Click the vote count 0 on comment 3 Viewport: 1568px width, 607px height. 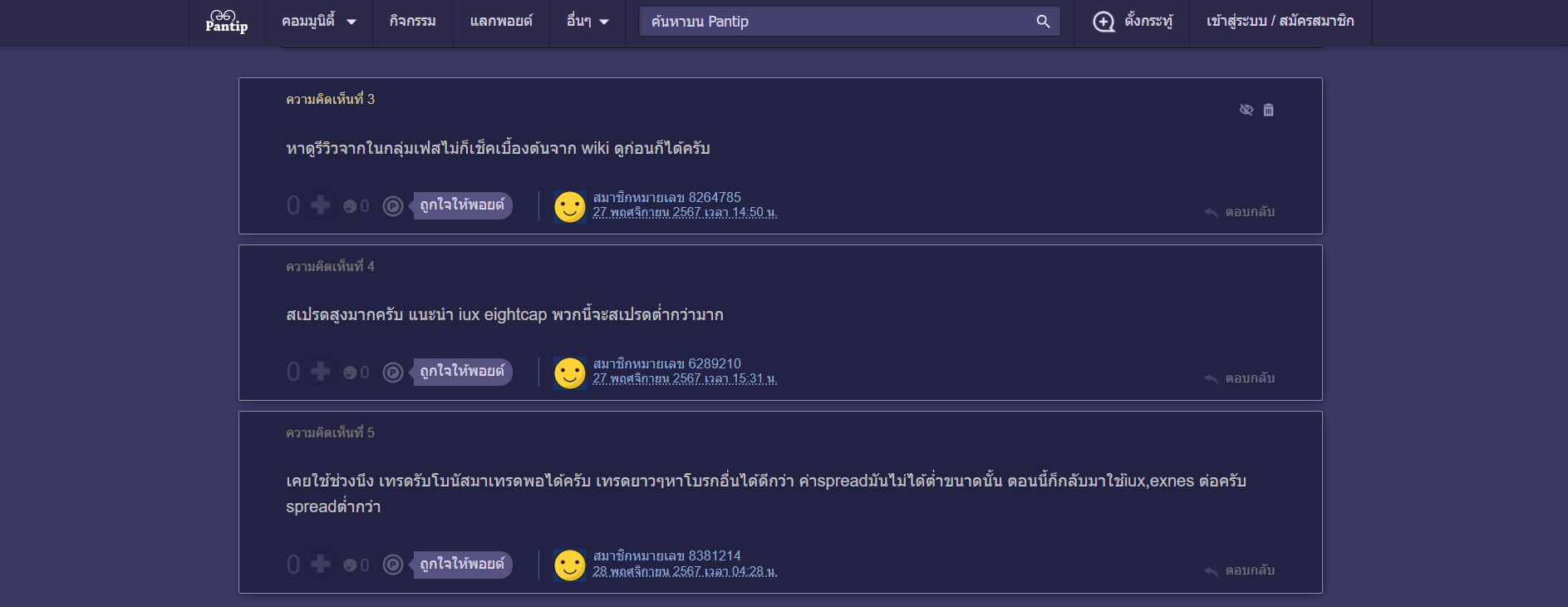click(x=293, y=205)
